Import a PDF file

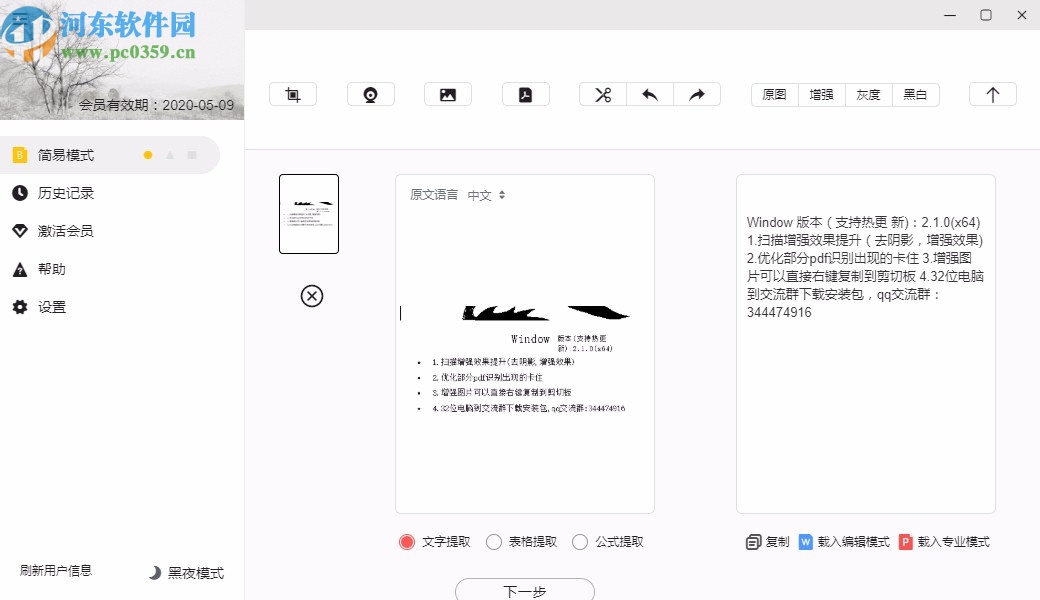tap(526, 93)
